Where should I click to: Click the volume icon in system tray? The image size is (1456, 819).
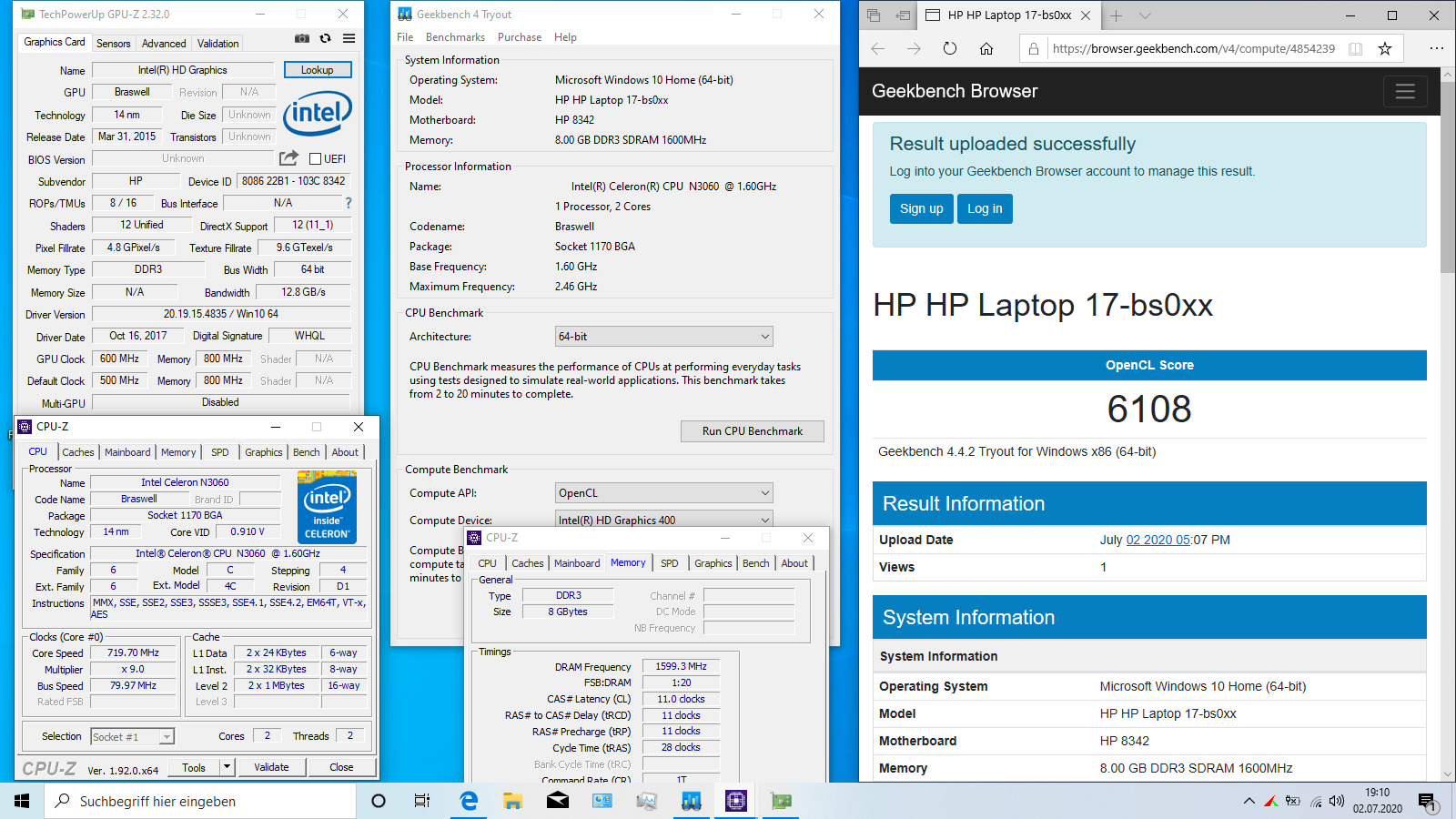coord(1337,801)
